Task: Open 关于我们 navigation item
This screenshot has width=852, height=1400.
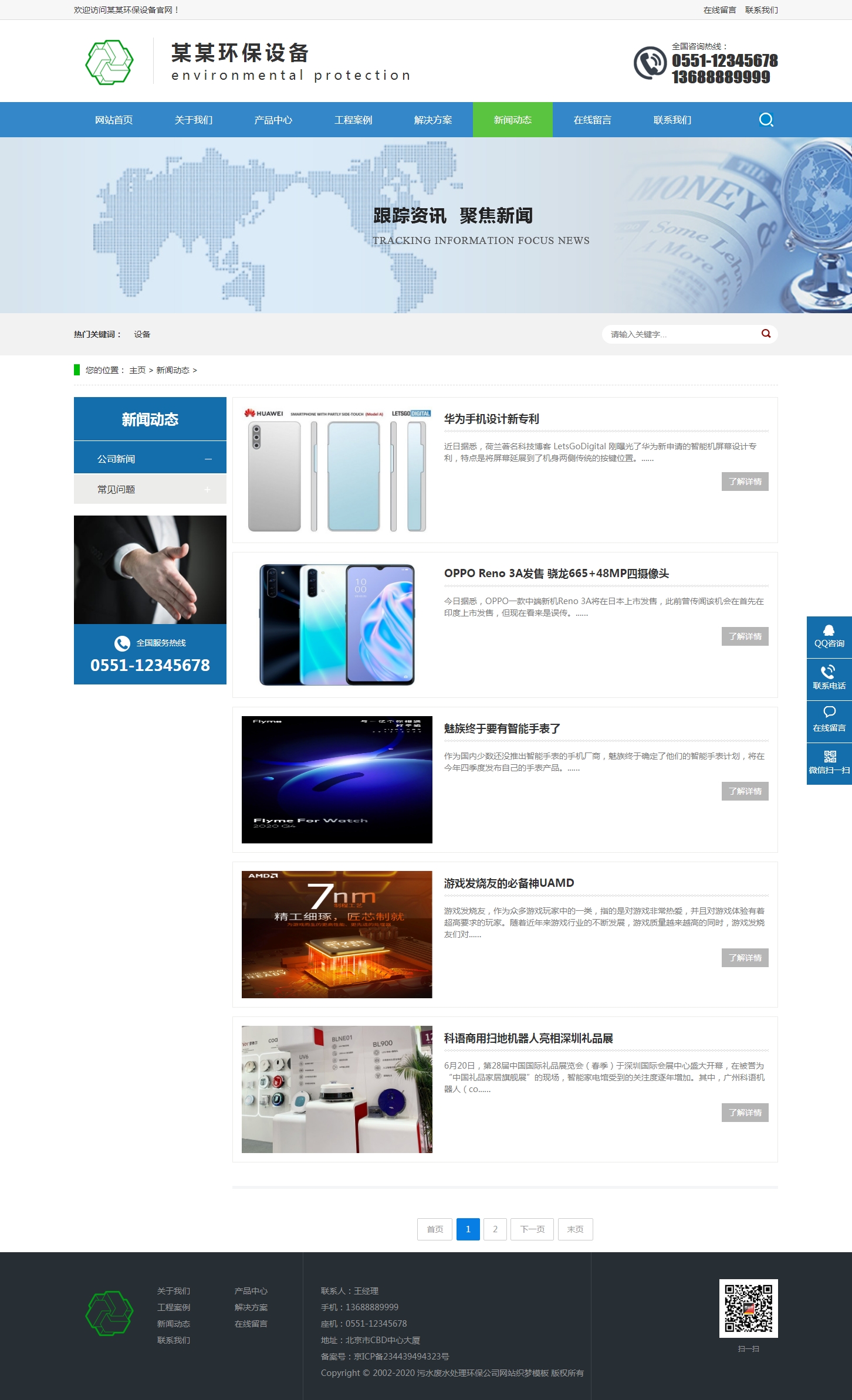Action: (194, 120)
